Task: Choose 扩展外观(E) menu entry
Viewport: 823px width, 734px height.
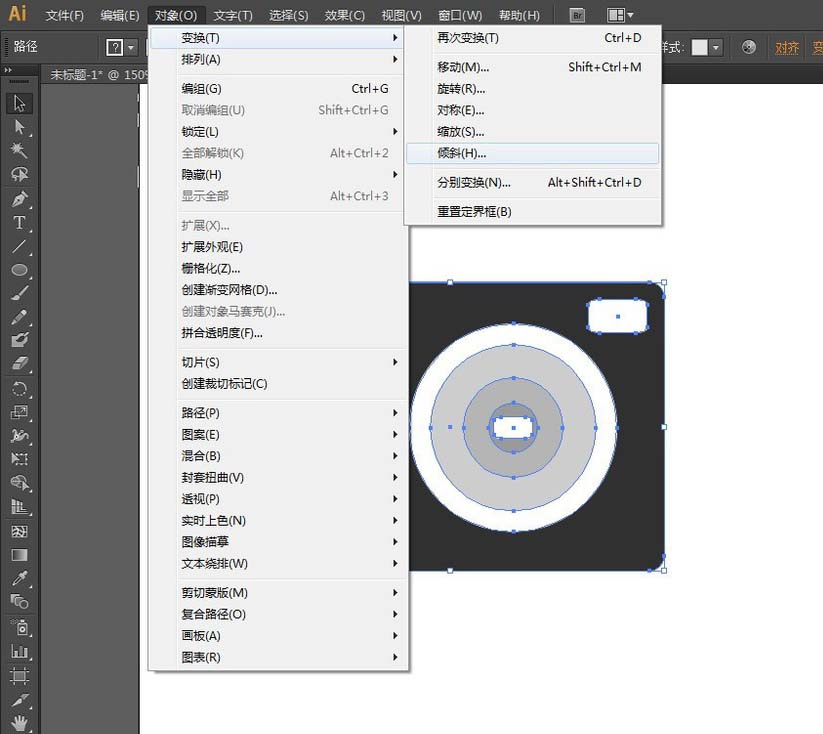Action: [278, 247]
